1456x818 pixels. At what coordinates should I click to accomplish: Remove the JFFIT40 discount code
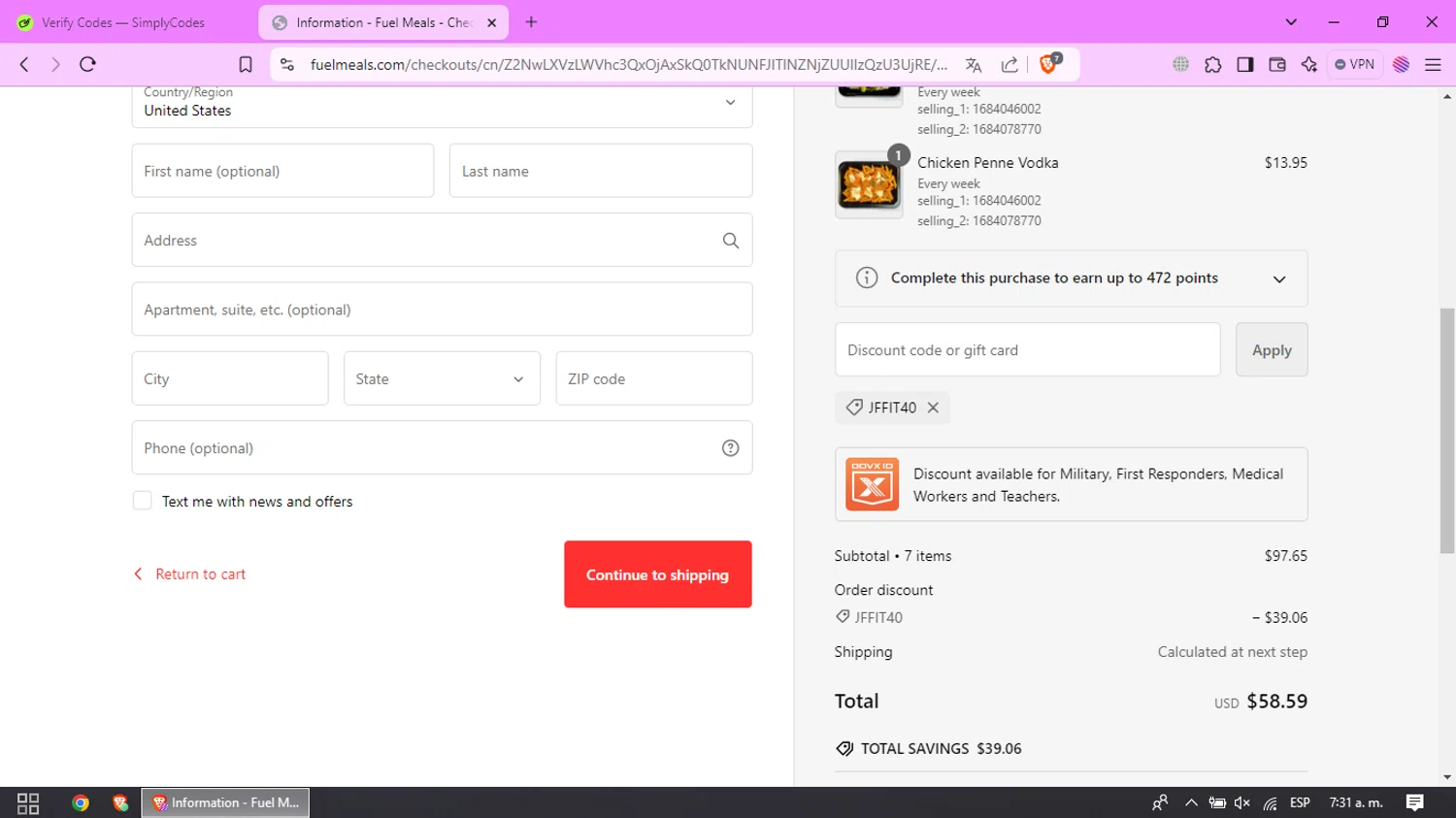click(x=933, y=408)
